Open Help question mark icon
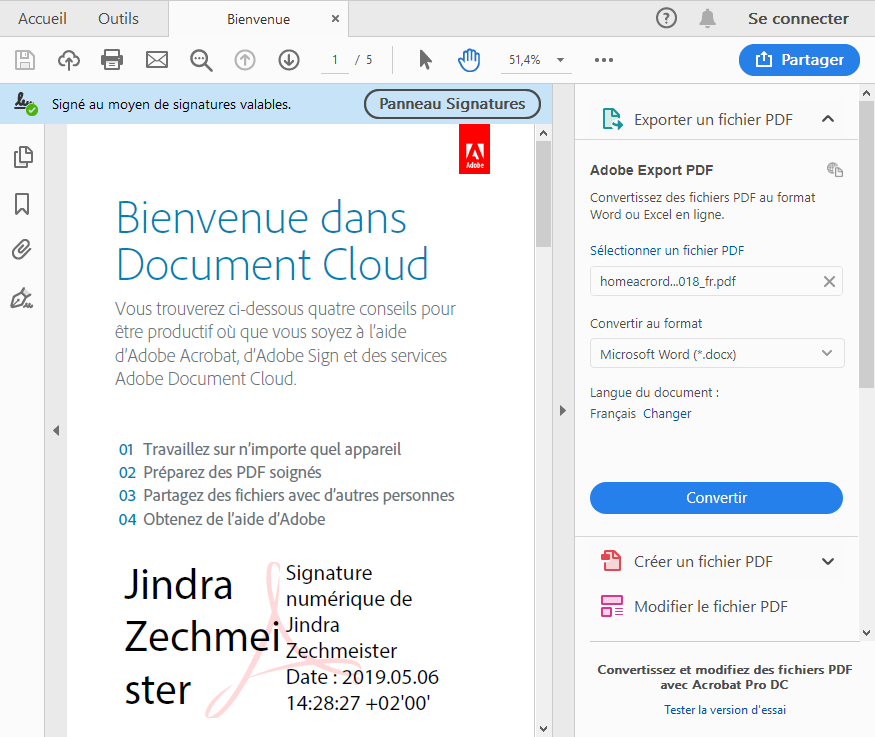This screenshot has width=875, height=737. point(666,18)
